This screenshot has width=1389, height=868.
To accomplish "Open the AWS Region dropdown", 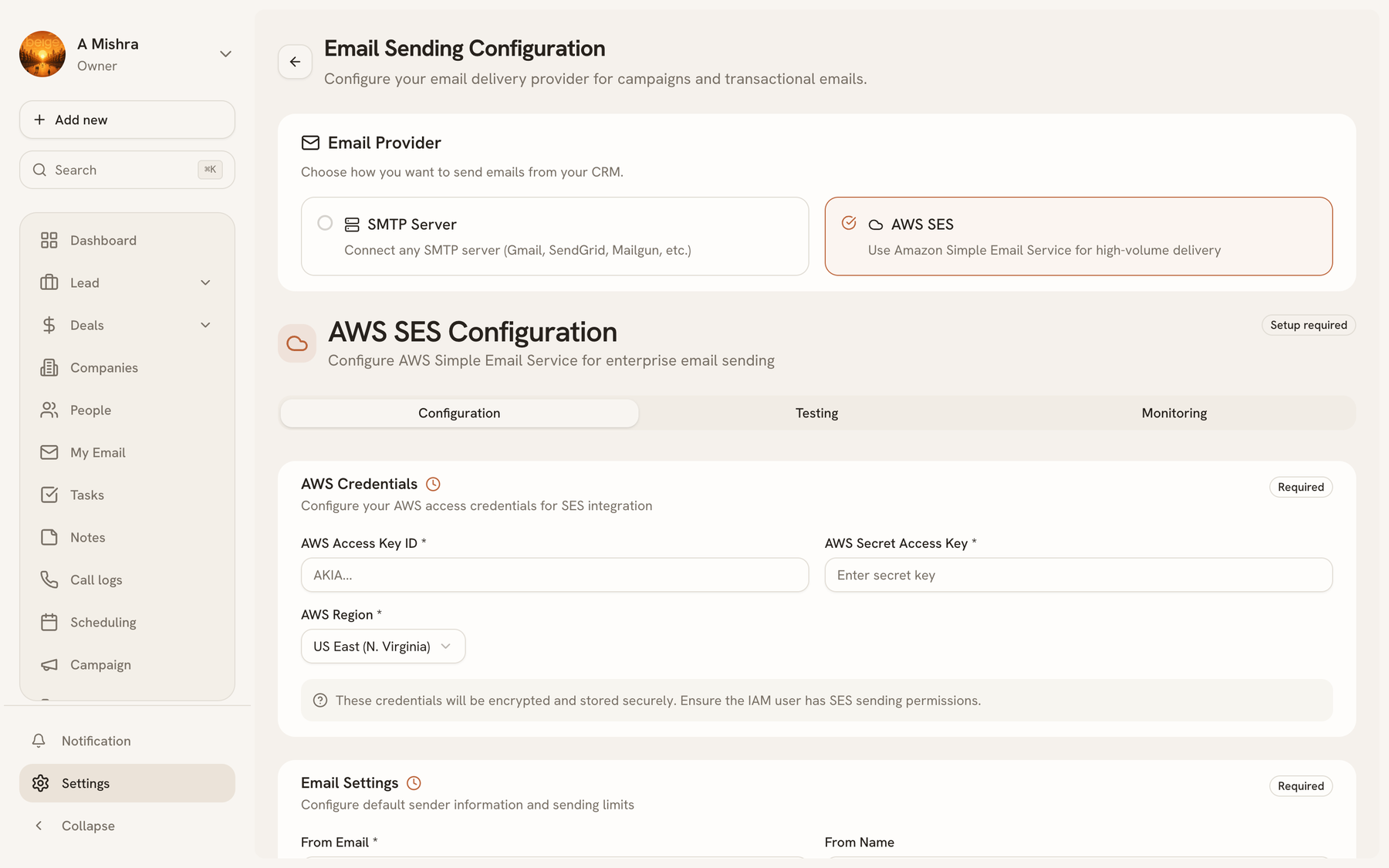I will click(x=383, y=647).
